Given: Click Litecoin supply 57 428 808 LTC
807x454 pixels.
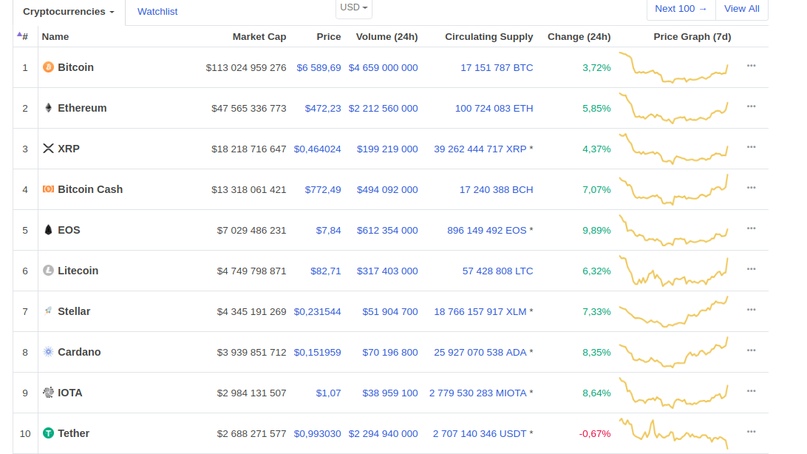Looking at the screenshot, I should [498, 271].
